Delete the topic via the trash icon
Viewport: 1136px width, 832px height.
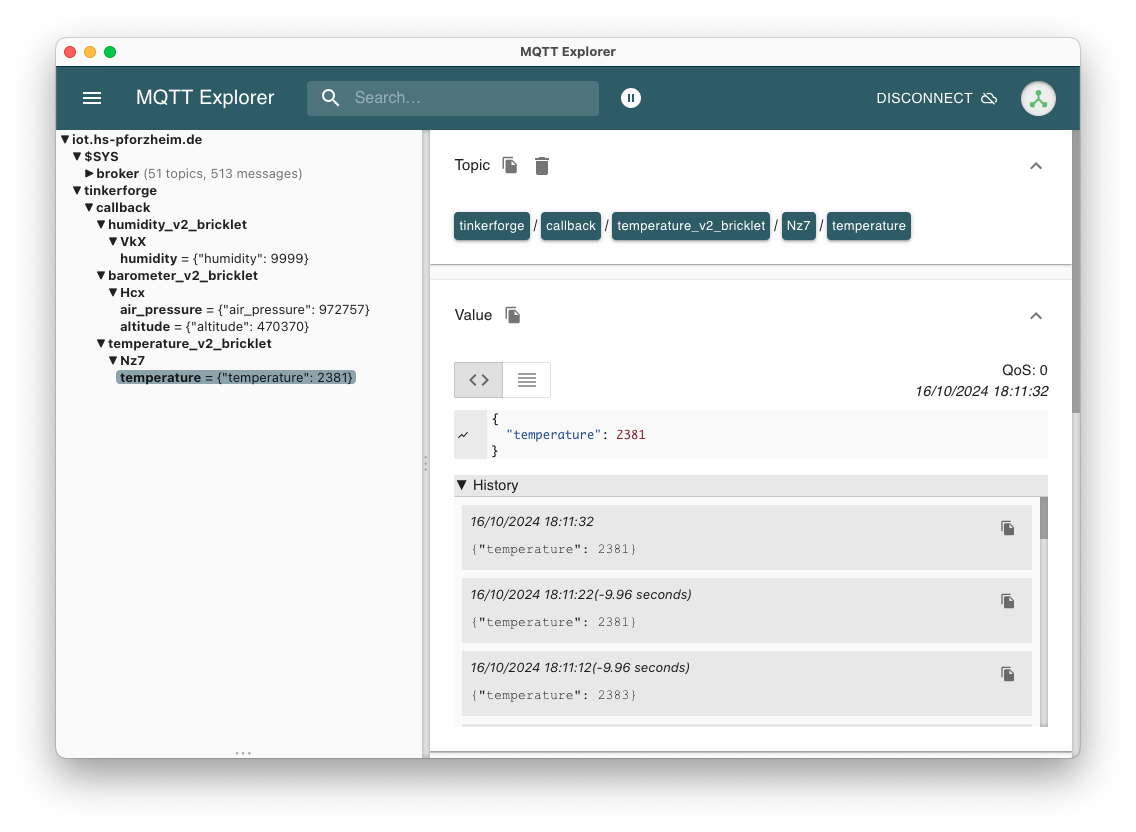click(541, 166)
